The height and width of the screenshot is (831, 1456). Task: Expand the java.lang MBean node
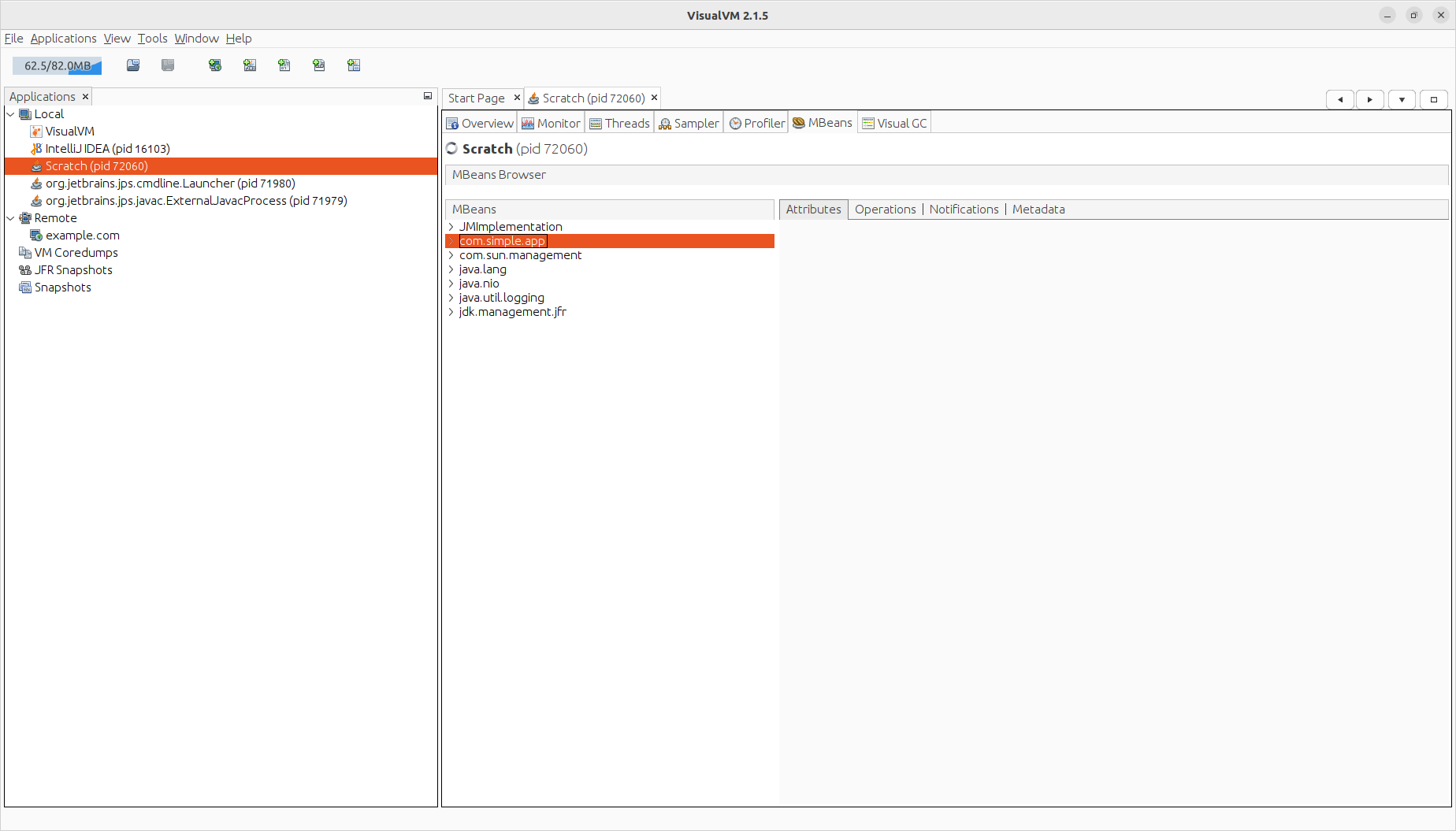(x=451, y=269)
